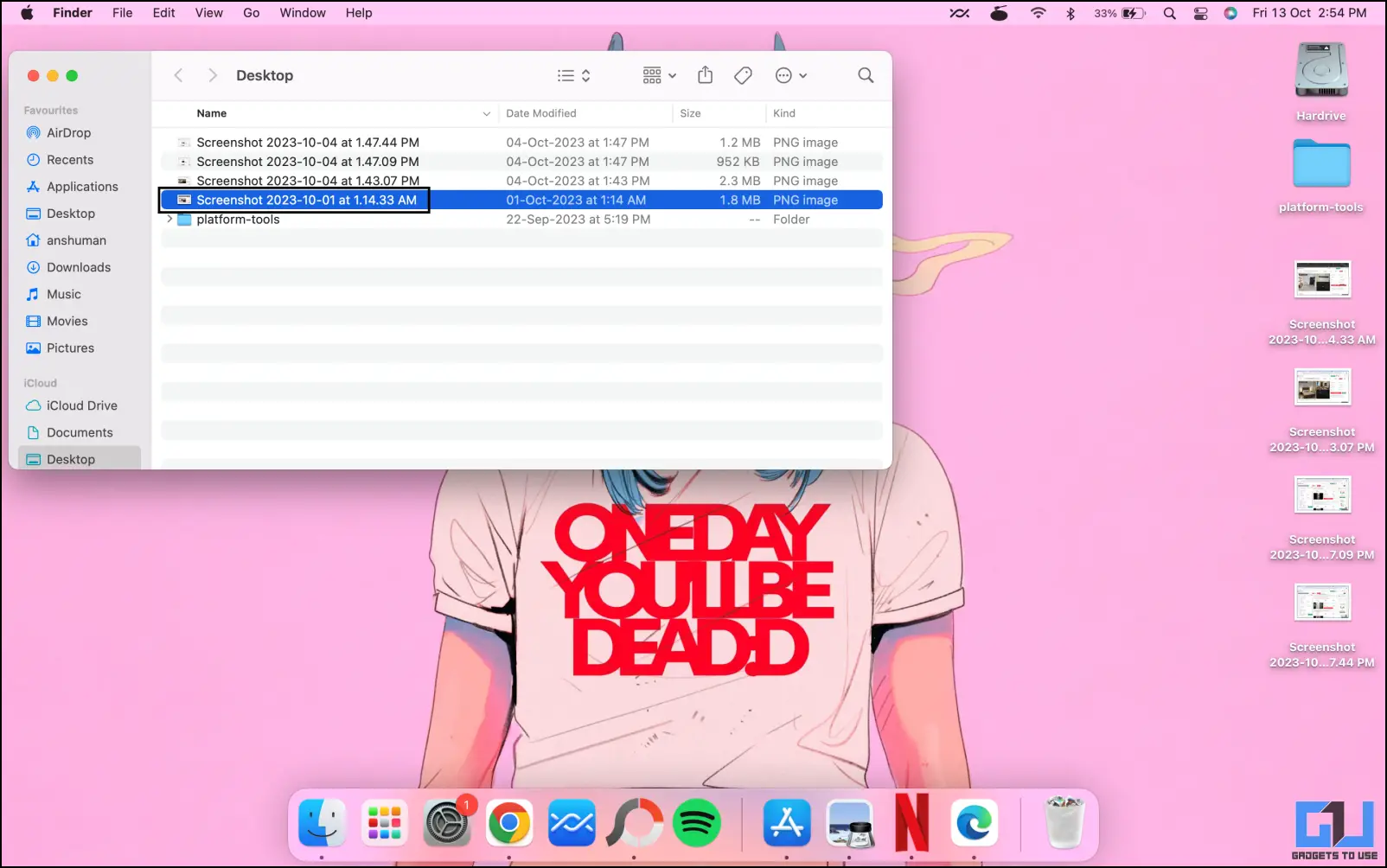The height and width of the screenshot is (868, 1387).
Task: Open App Store from the Dock
Action: [787, 822]
